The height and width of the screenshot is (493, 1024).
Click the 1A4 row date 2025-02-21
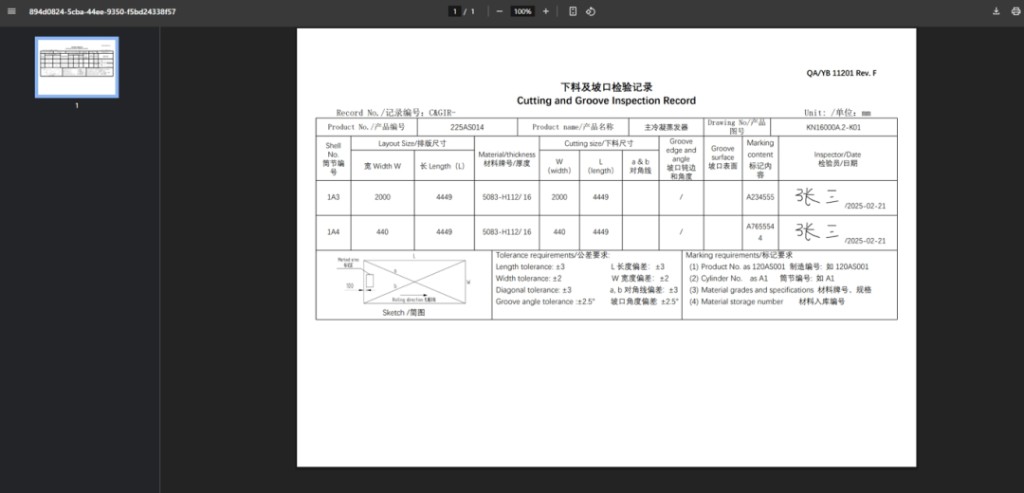pos(865,241)
